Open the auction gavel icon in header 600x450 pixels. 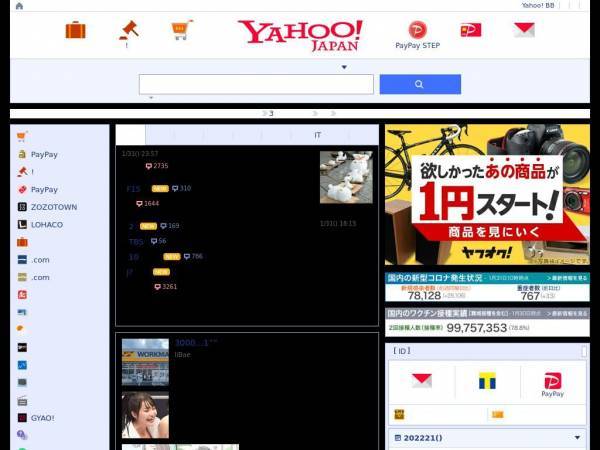129,30
